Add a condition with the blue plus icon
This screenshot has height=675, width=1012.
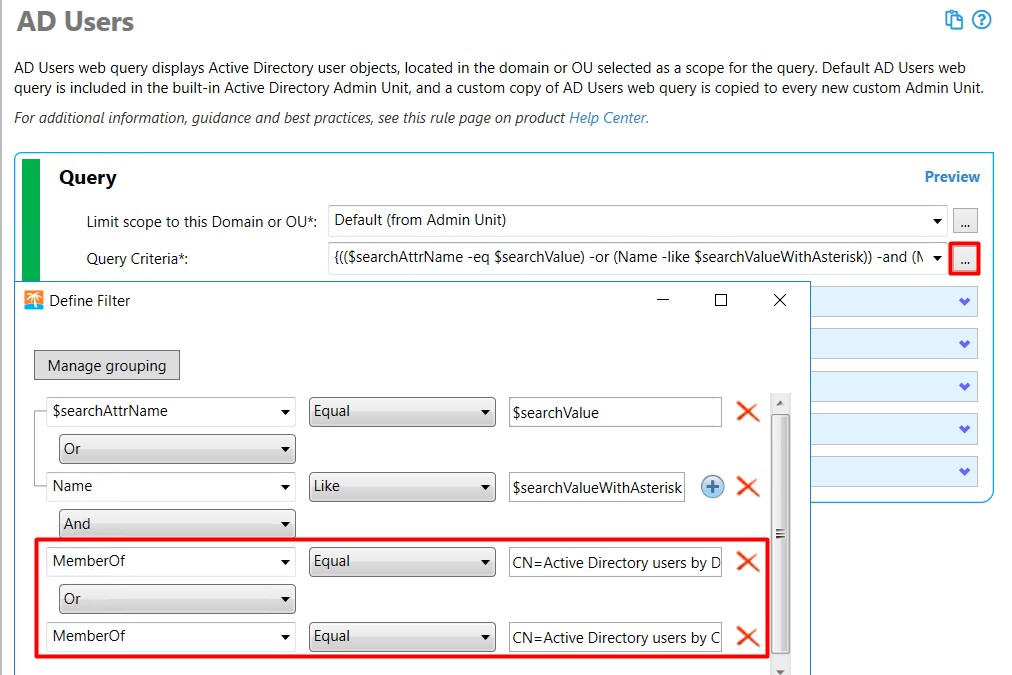click(713, 487)
